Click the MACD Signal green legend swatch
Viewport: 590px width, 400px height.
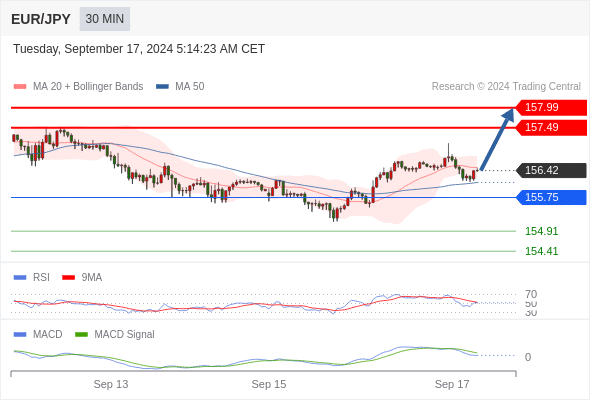coord(81,335)
